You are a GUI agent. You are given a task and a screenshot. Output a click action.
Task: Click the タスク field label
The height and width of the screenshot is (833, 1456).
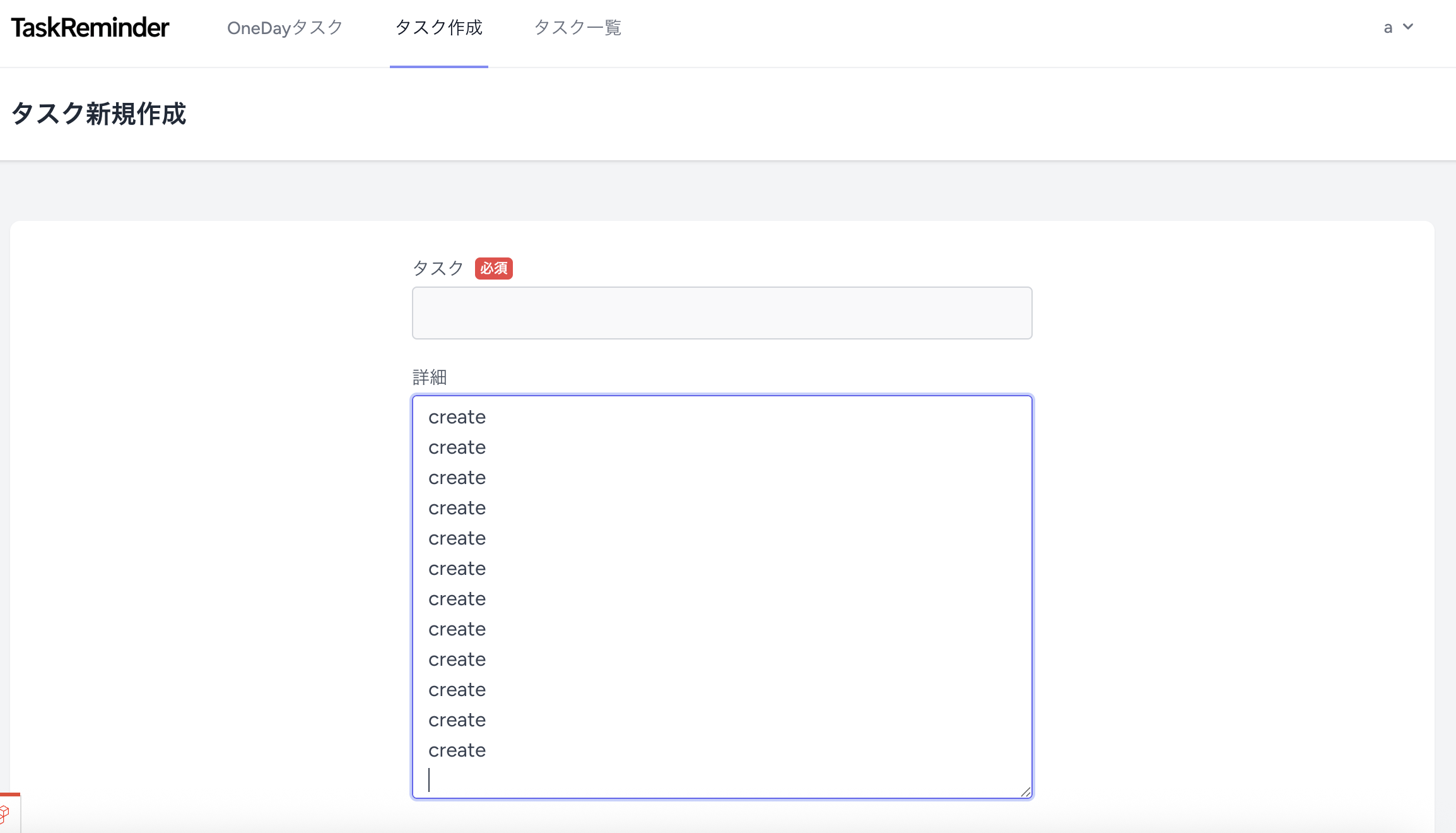(438, 268)
